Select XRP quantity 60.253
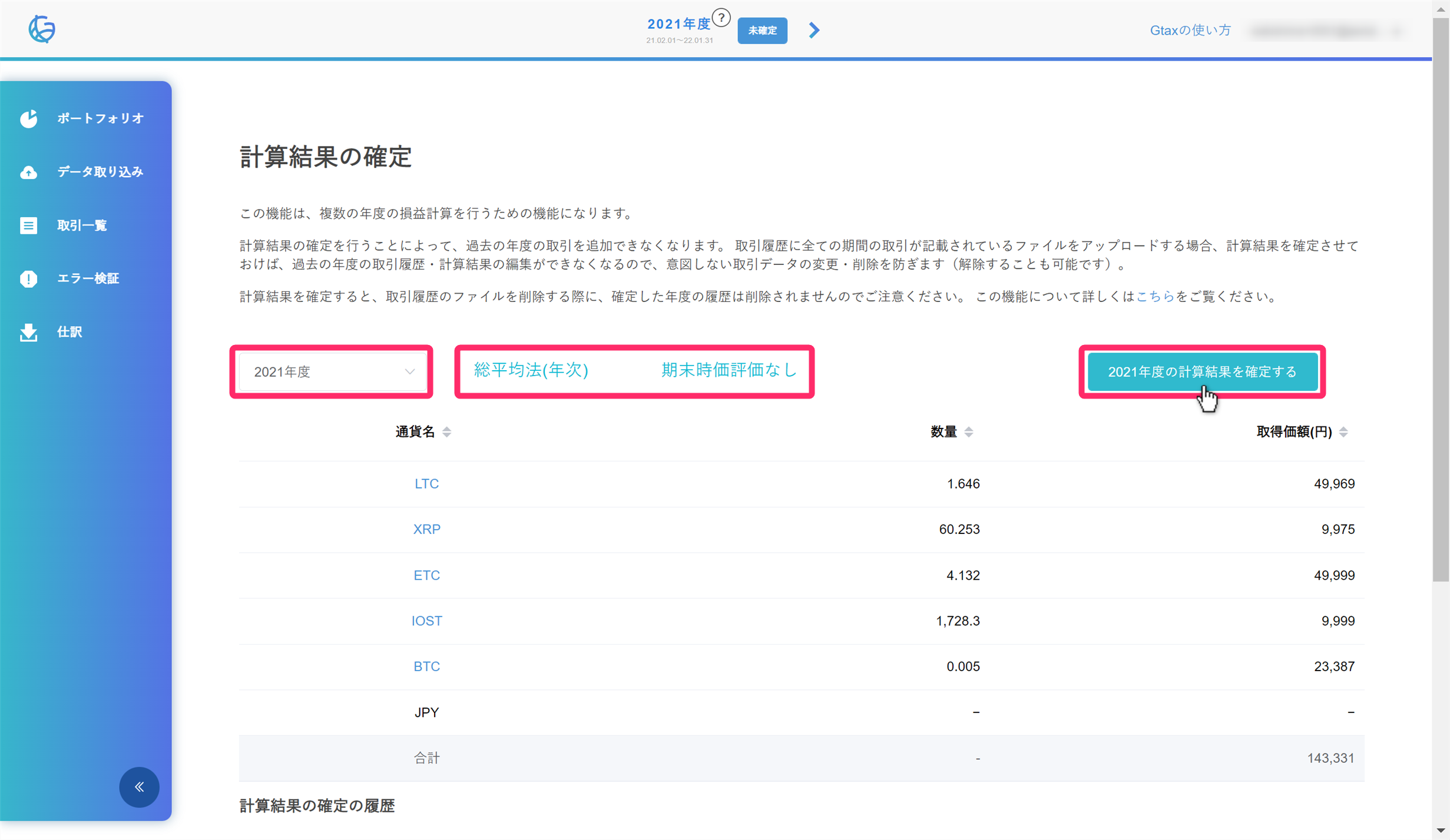Viewport: 1450px width, 840px height. click(x=959, y=529)
